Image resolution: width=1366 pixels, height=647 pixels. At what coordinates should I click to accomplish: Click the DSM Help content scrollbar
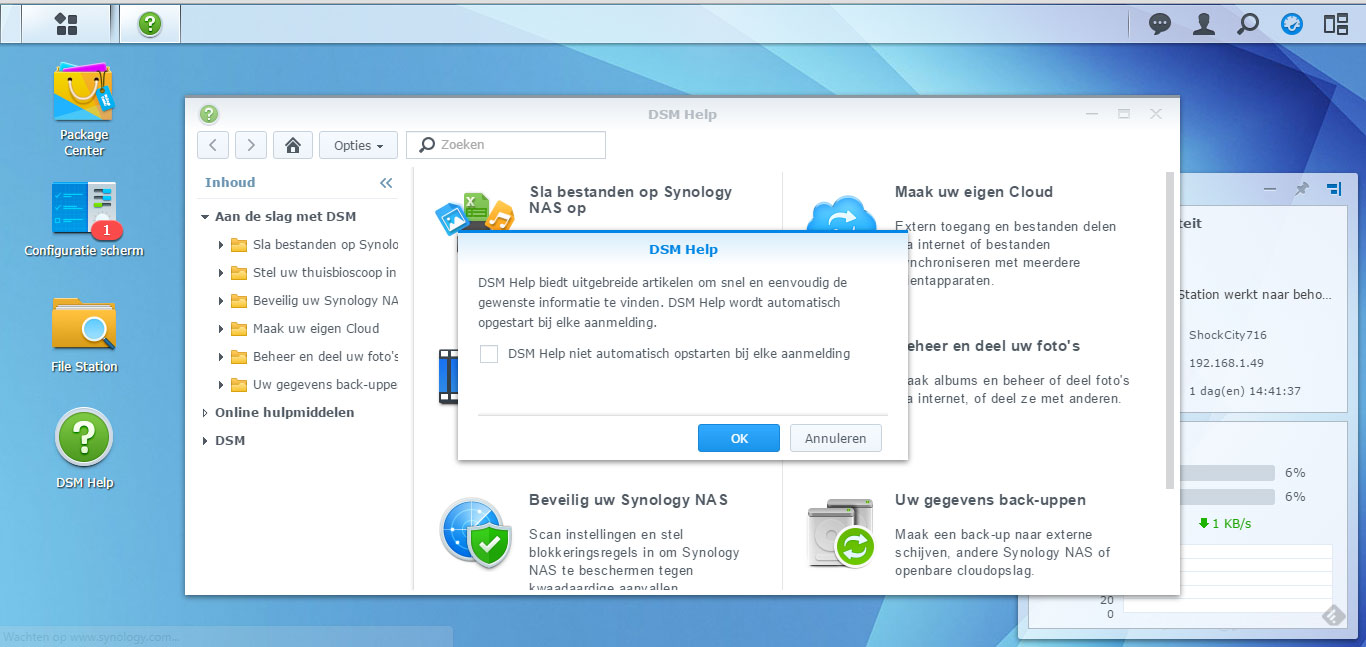pyautogui.click(x=1171, y=330)
